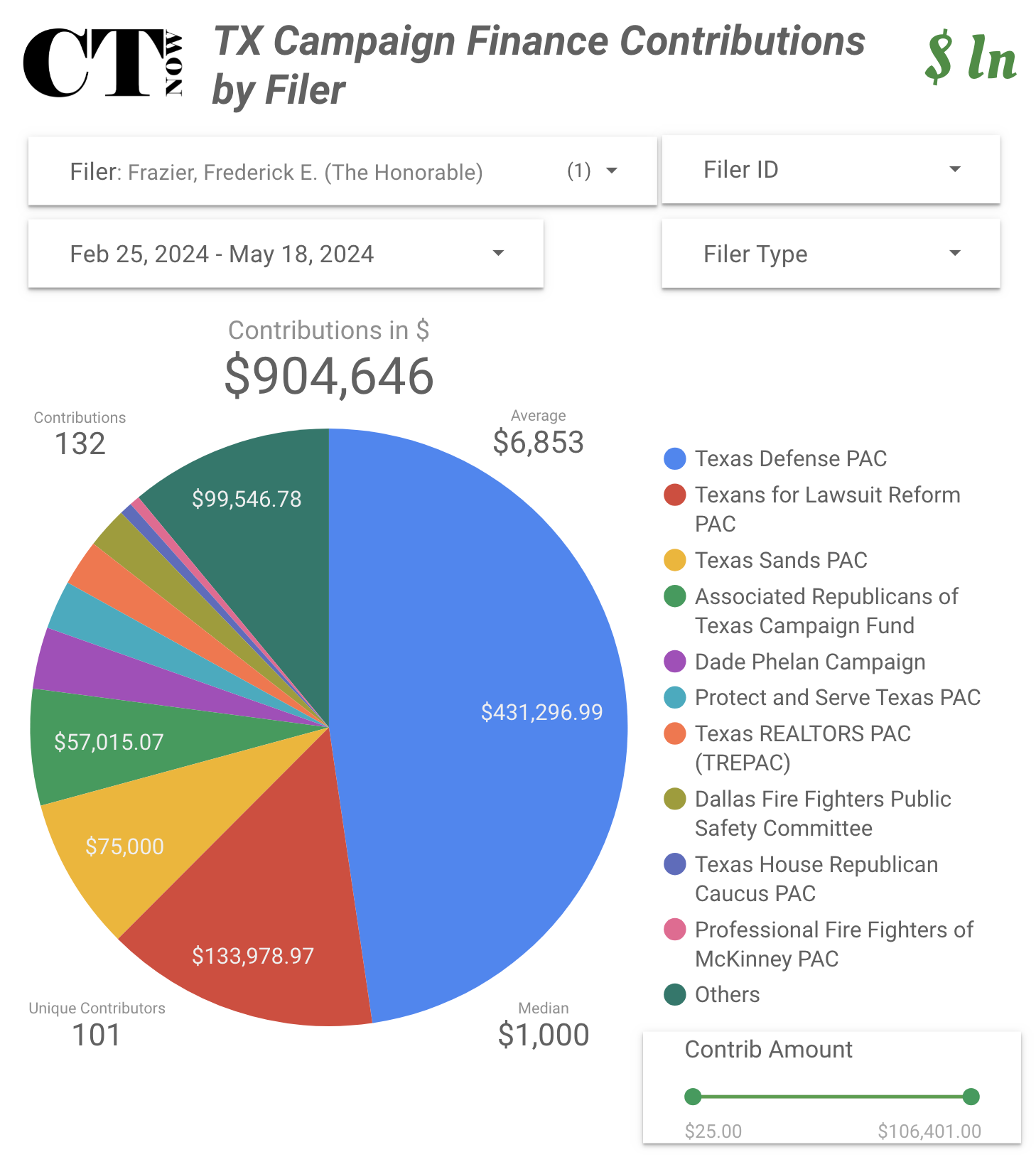Click the green '$ In' logo

coord(971,57)
